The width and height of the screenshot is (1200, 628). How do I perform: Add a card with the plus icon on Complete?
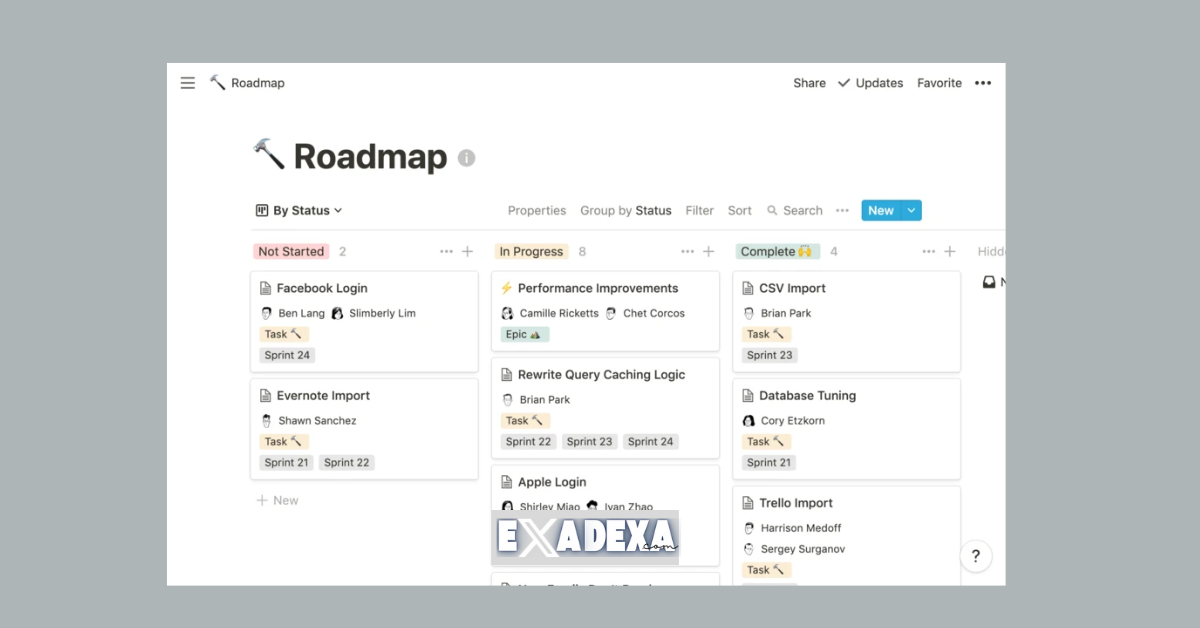point(950,251)
